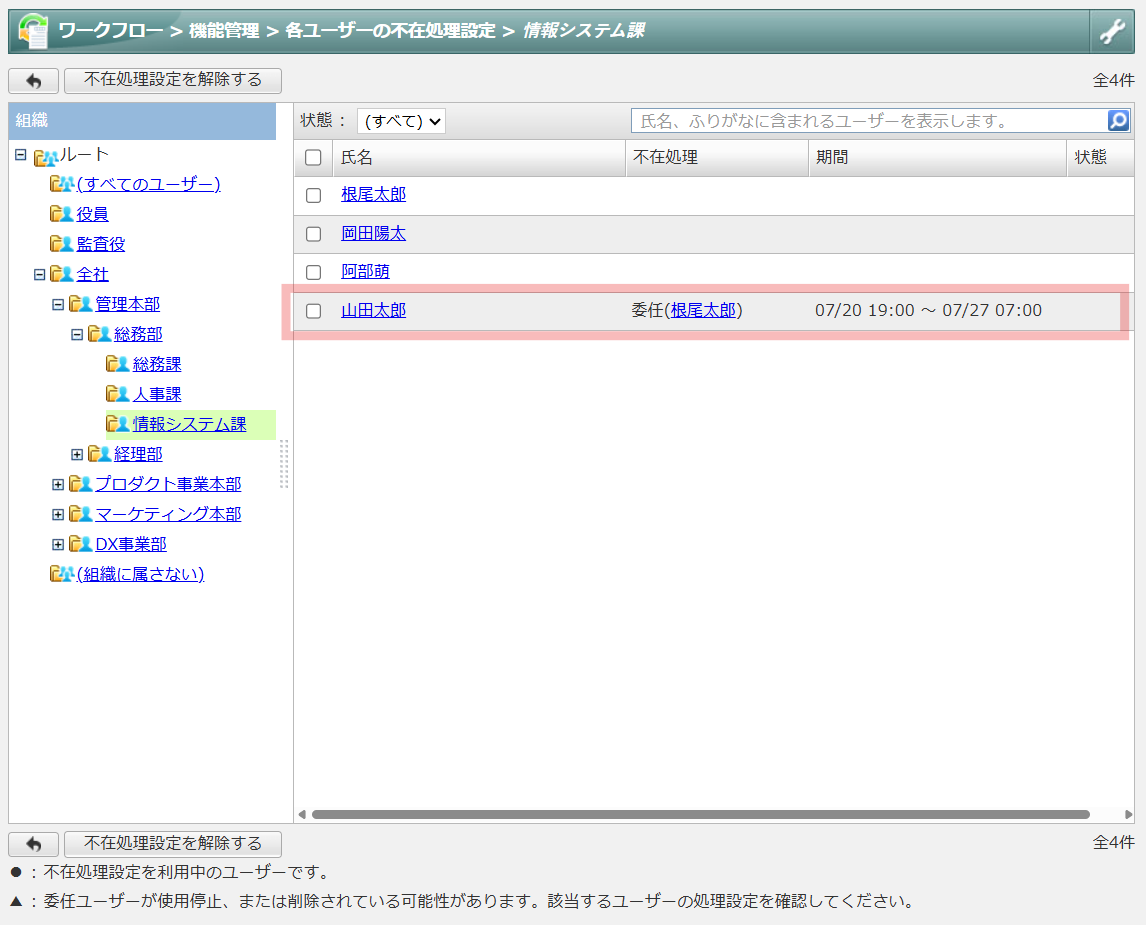Collapse the 管理本部 tree node
The image size is (1146, 925).
pyautogui.click(x=58, y=305)
